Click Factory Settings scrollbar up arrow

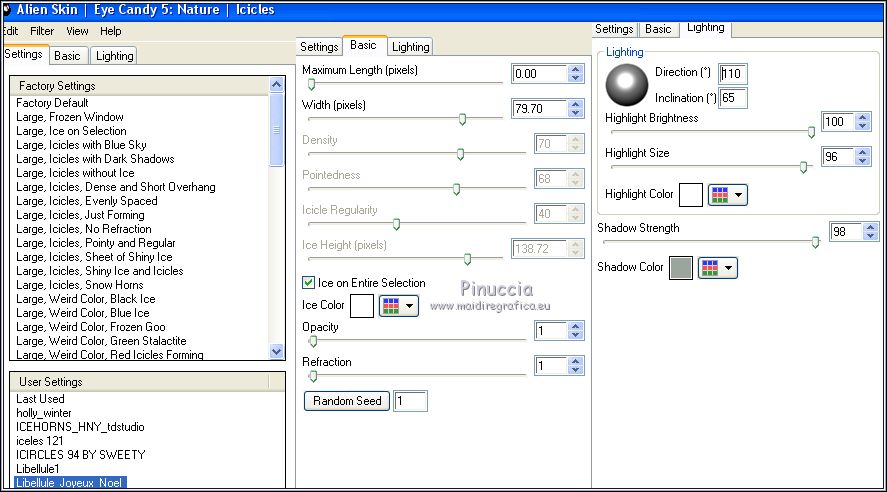pyautogui.click(x=276, y=85)
